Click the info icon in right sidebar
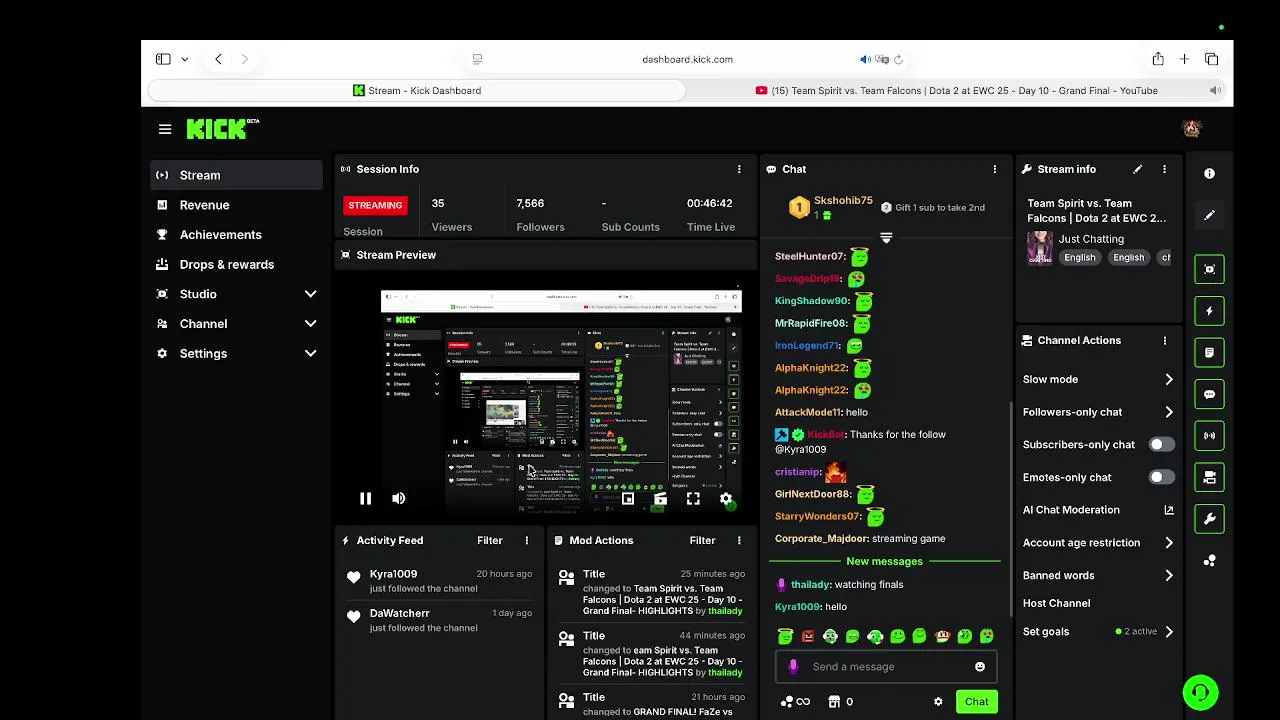 pyautogui.click(x=1209, y=173)
